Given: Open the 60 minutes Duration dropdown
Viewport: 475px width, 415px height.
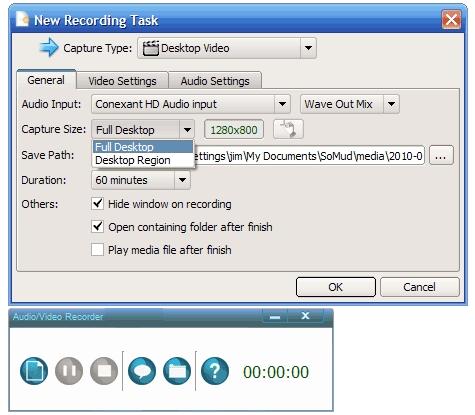Looking at the screenshot, I should click(141, 180).
